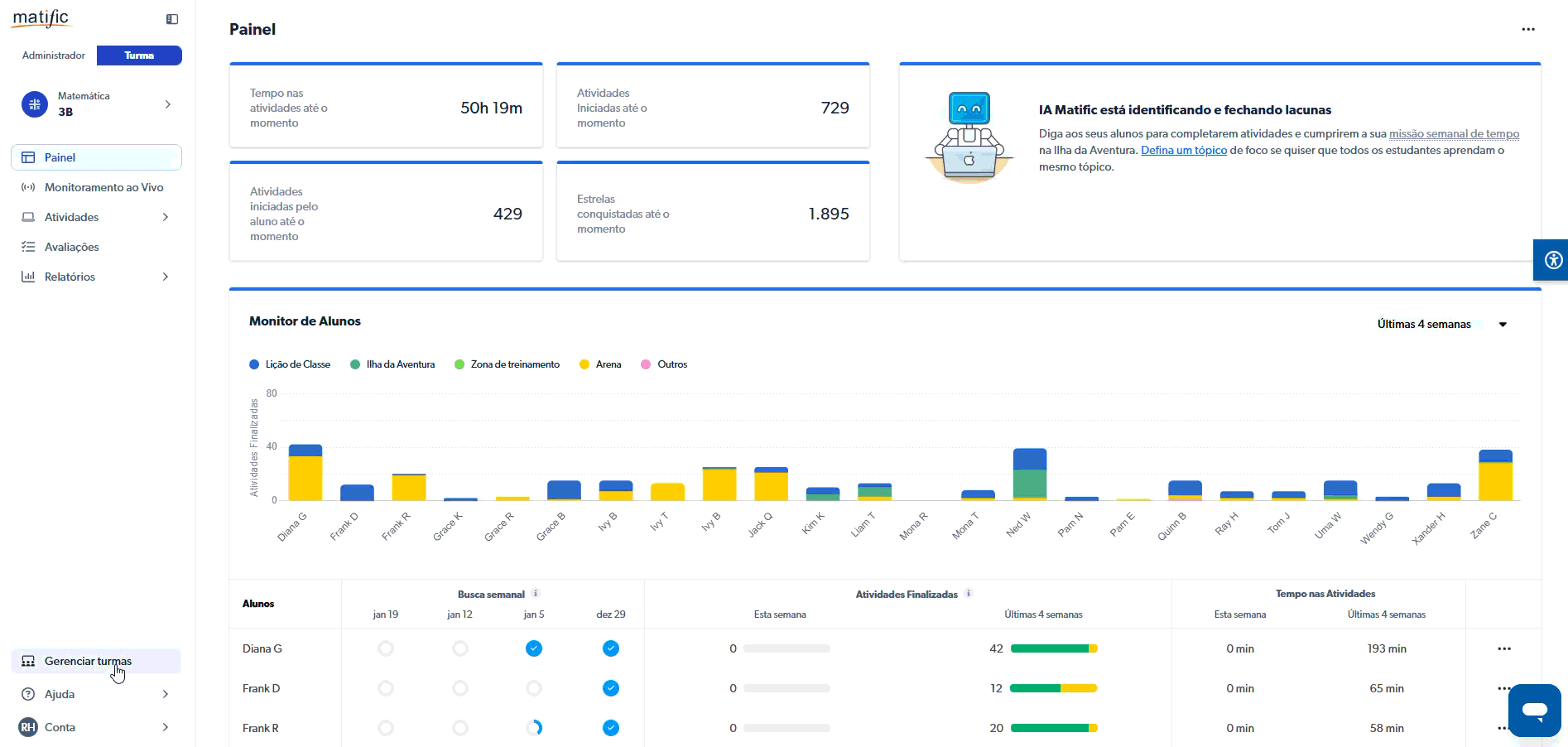This screenshot has width=1568, height=747.
Task: Open the info icon beside Busca semanal
Action: click(536, 593)
